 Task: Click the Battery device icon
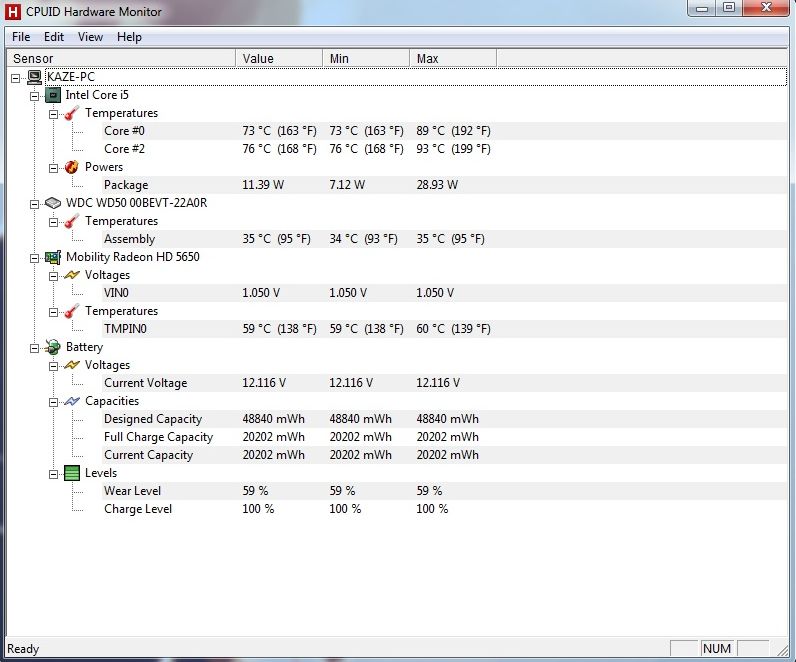tap(53, 347)
